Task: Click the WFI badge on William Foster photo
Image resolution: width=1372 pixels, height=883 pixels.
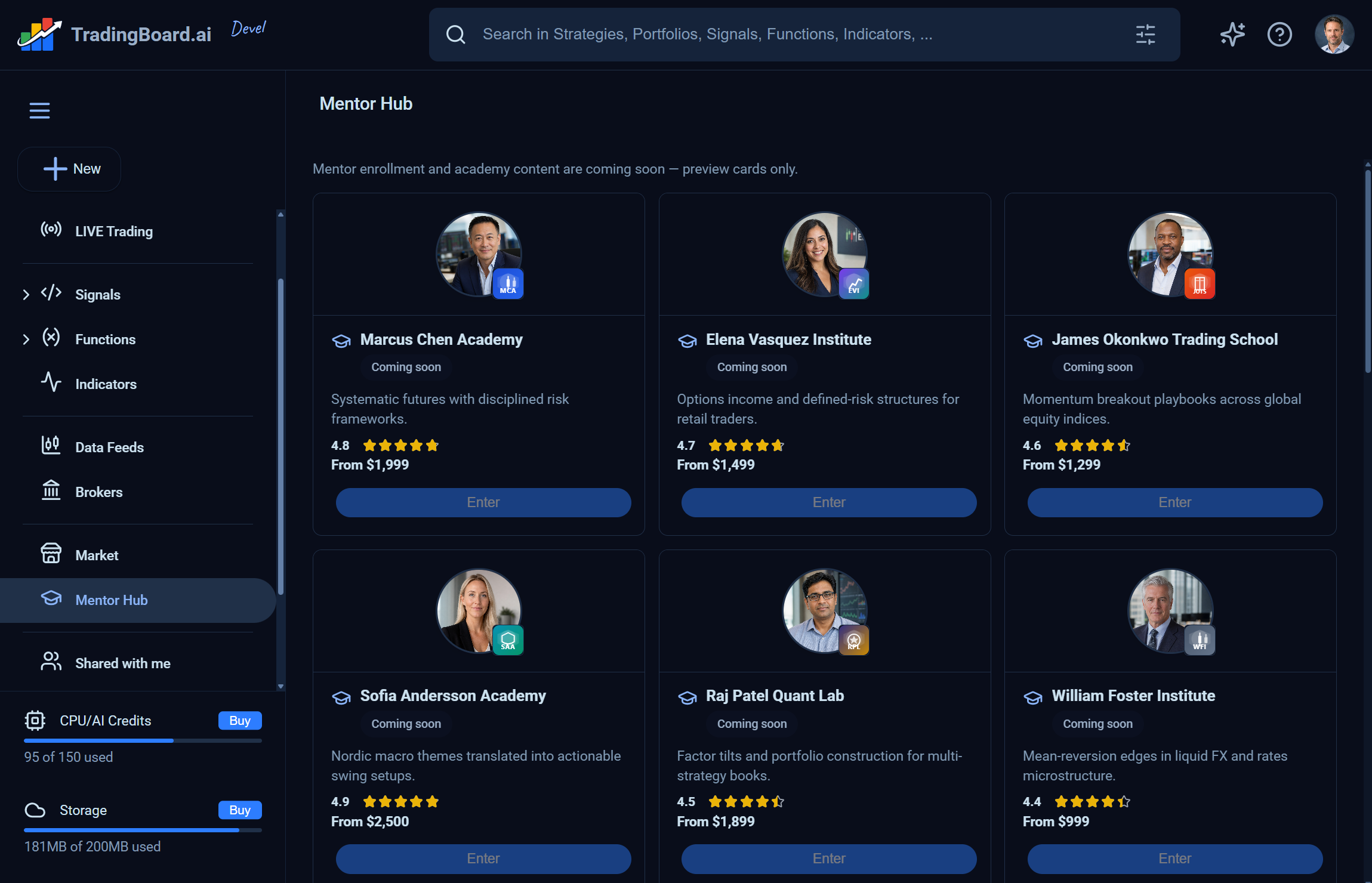Action: click(x=1200, y=640)
